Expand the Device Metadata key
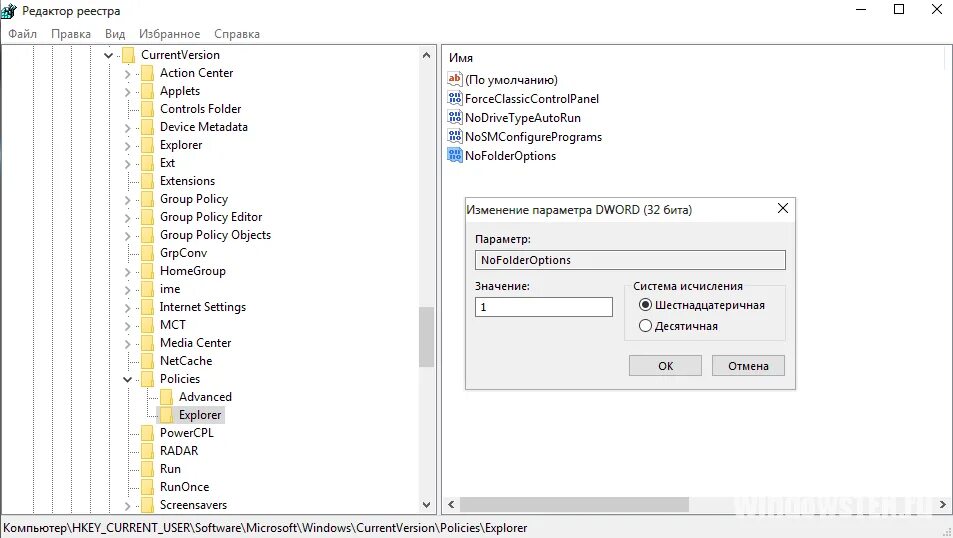The image size is (953, 538). (x=127, y=128)
